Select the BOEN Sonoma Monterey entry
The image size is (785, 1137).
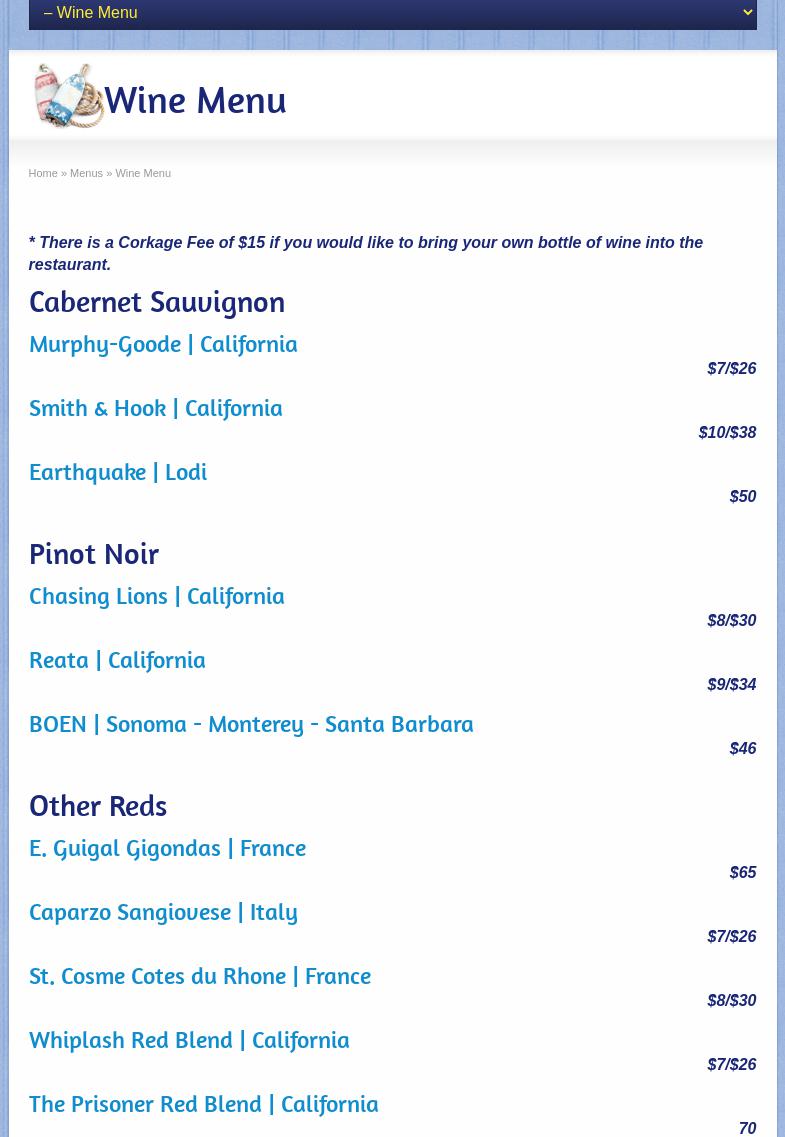tap(251, 724)
